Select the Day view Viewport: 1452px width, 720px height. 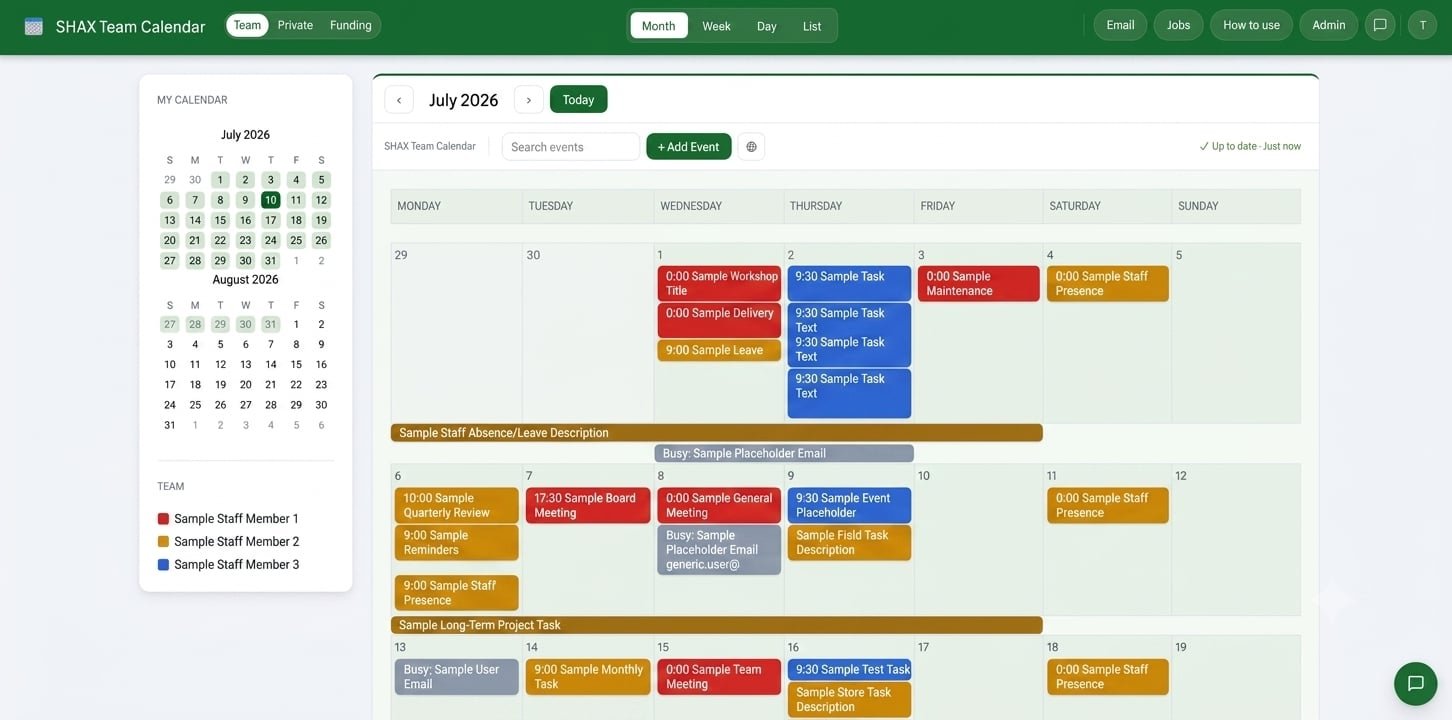click(767, 26)
